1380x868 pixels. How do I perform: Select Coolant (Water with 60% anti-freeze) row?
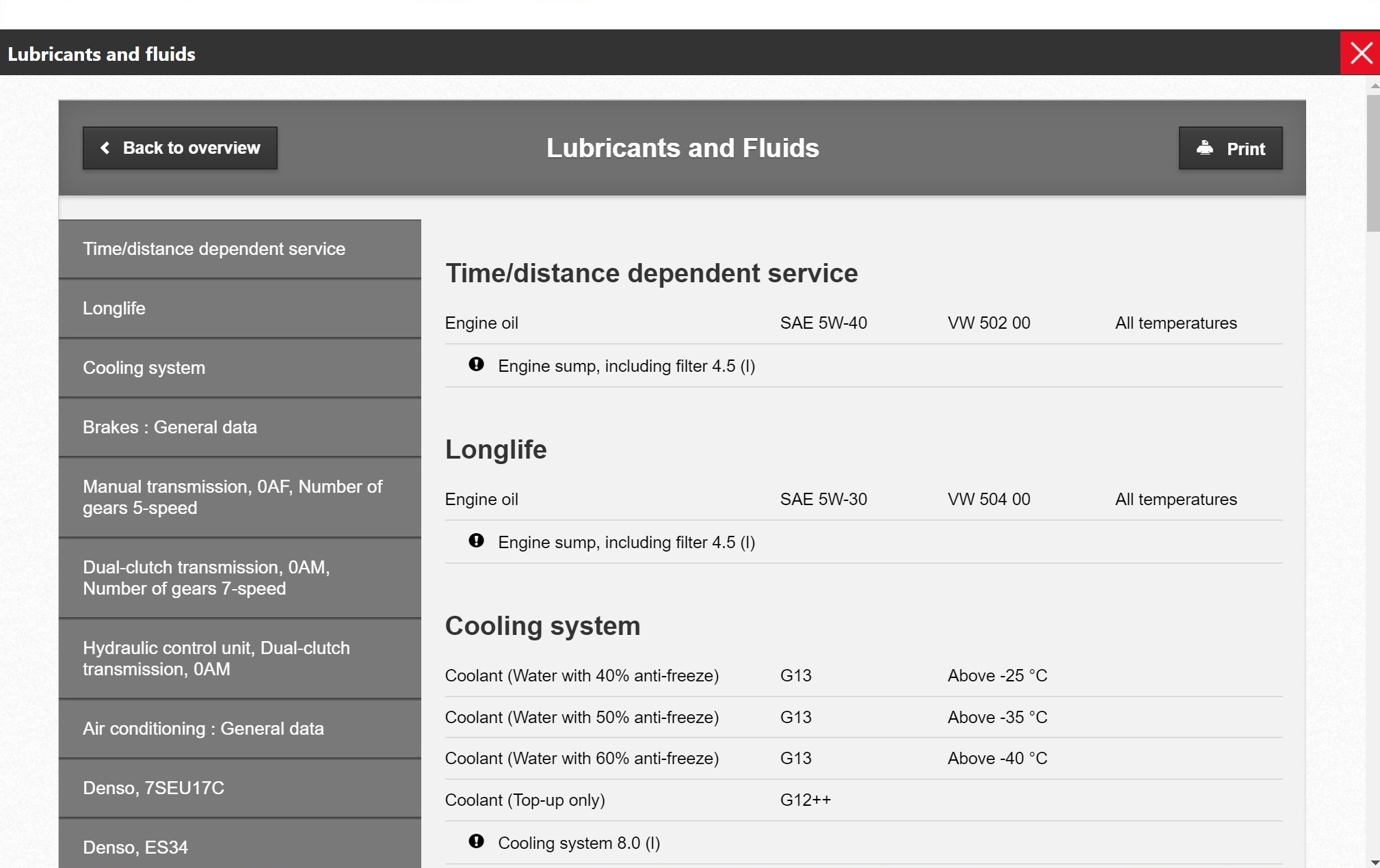(864, 758)
